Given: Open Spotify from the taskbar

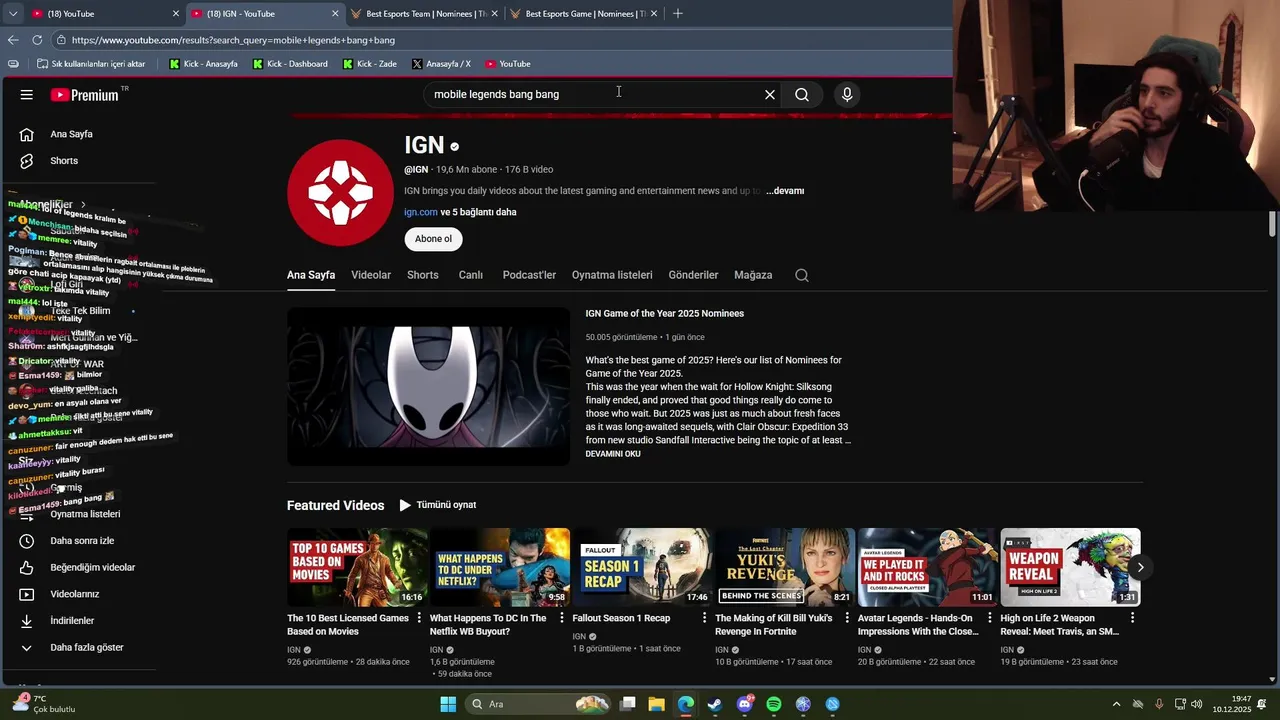Looking at the screenshot, I should pyautogui.click(x=774, y=704).
